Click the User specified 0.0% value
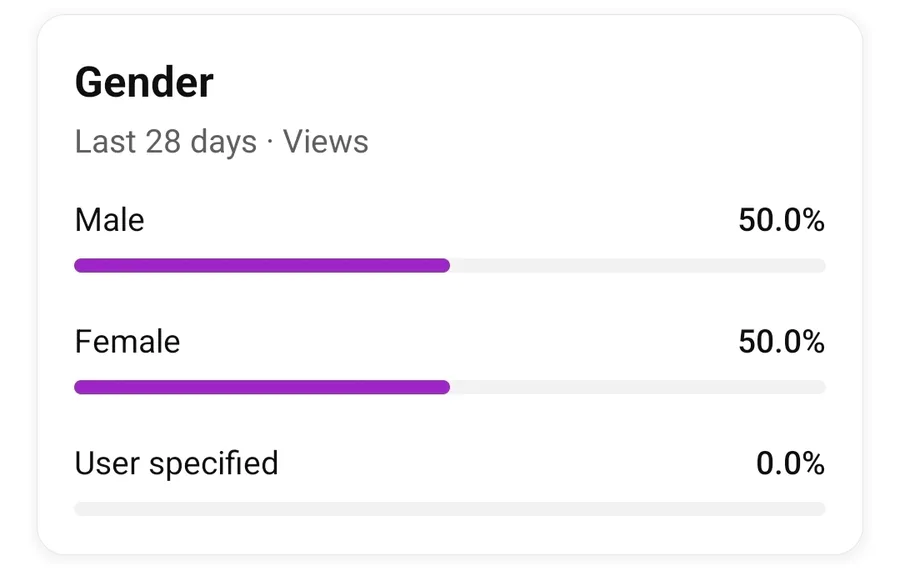This screenshot has height=571, width=900. click(790, 463)
